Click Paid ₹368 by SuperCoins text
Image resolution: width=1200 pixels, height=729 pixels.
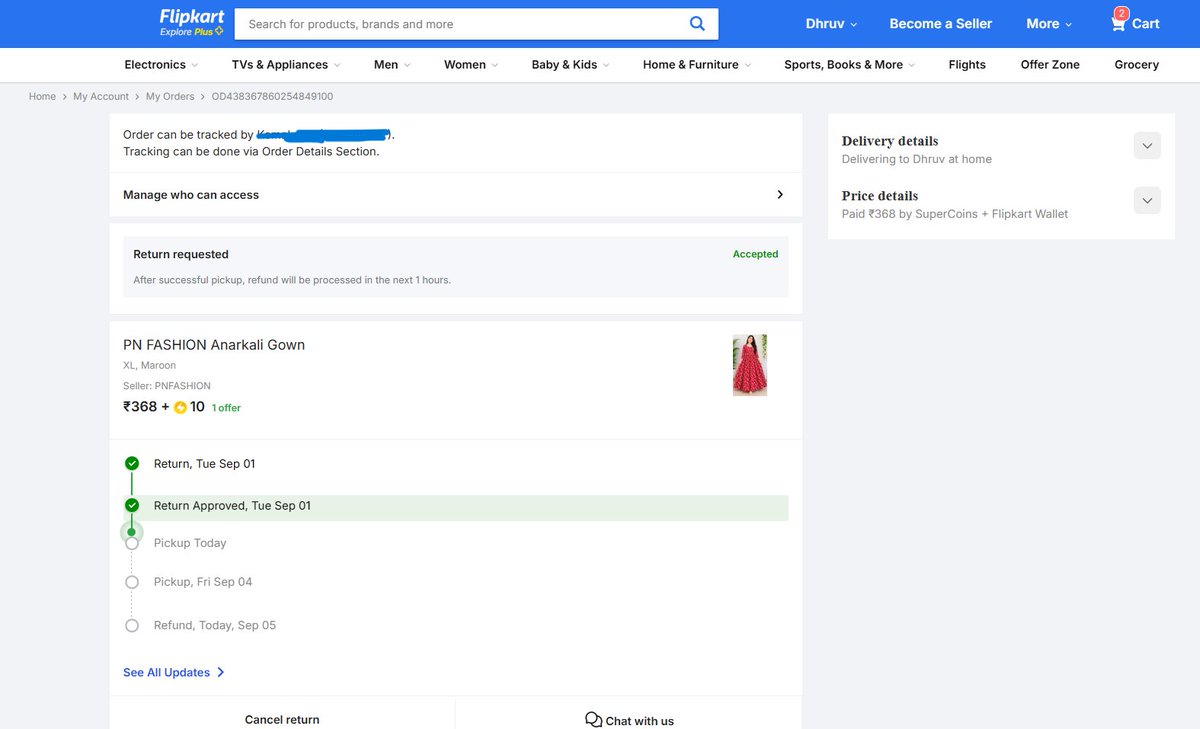pyautogui.click(x=955, y=214)
